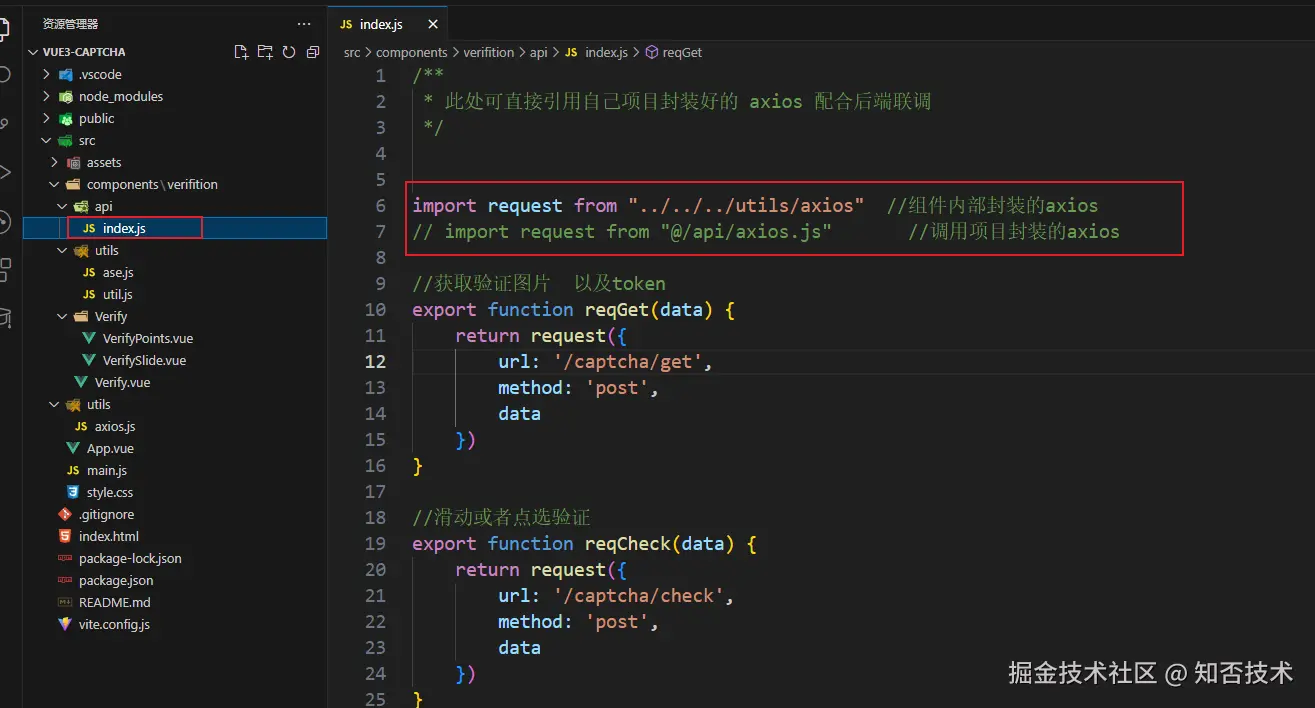Click the reqCheck function name on line 19
The image size is (1315, 708).
tap(628, 543)
